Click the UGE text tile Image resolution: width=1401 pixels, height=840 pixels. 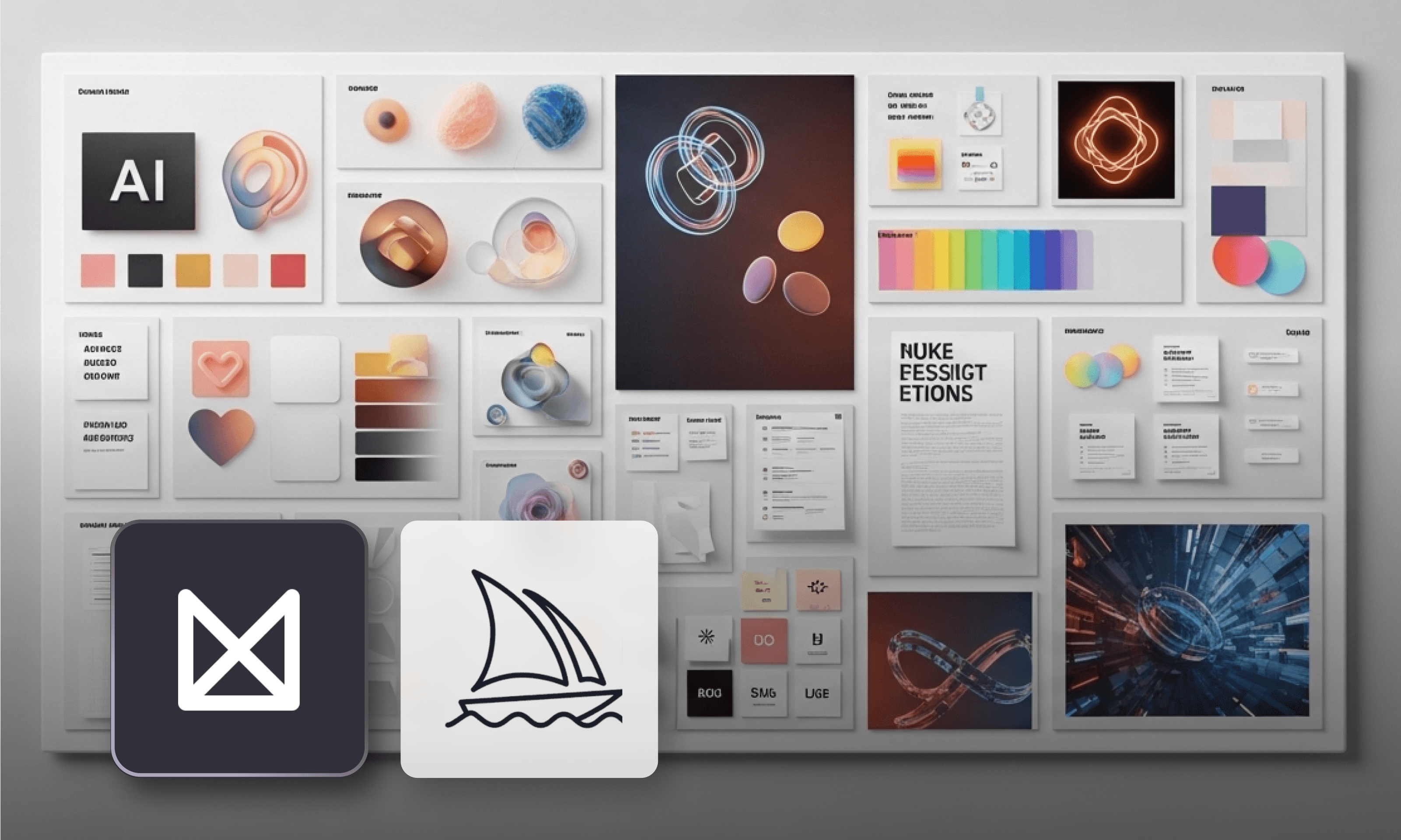[817, 693]
